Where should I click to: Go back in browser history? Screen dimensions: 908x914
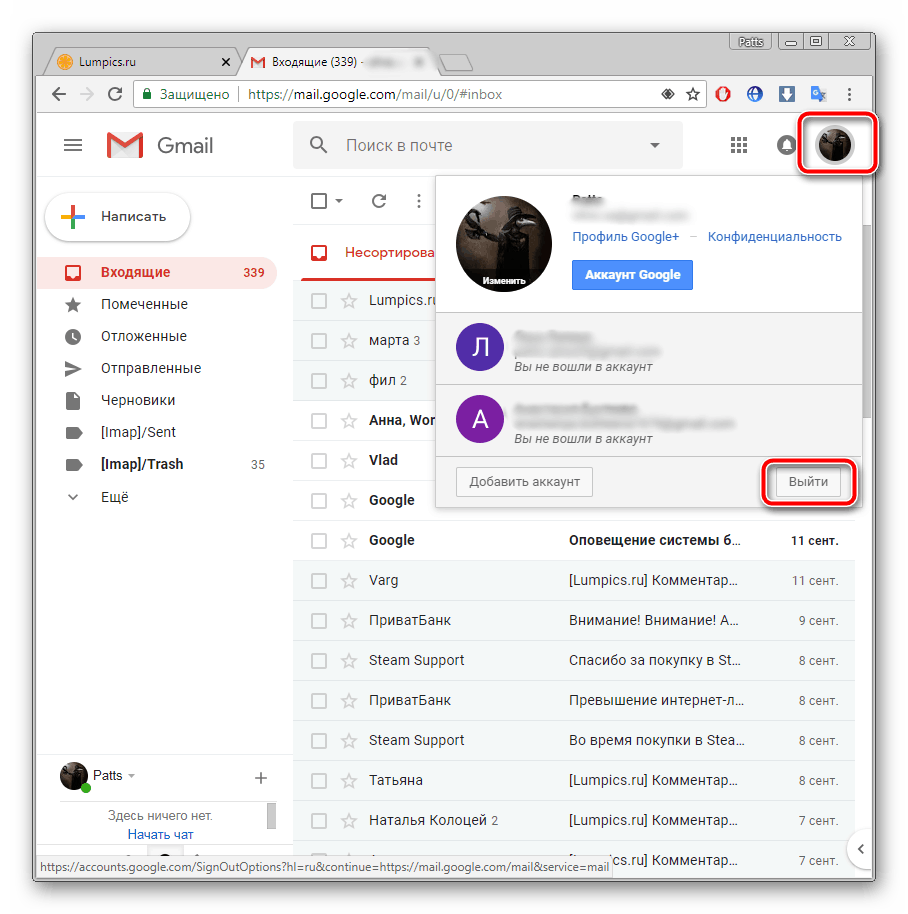tap(59, 94)
